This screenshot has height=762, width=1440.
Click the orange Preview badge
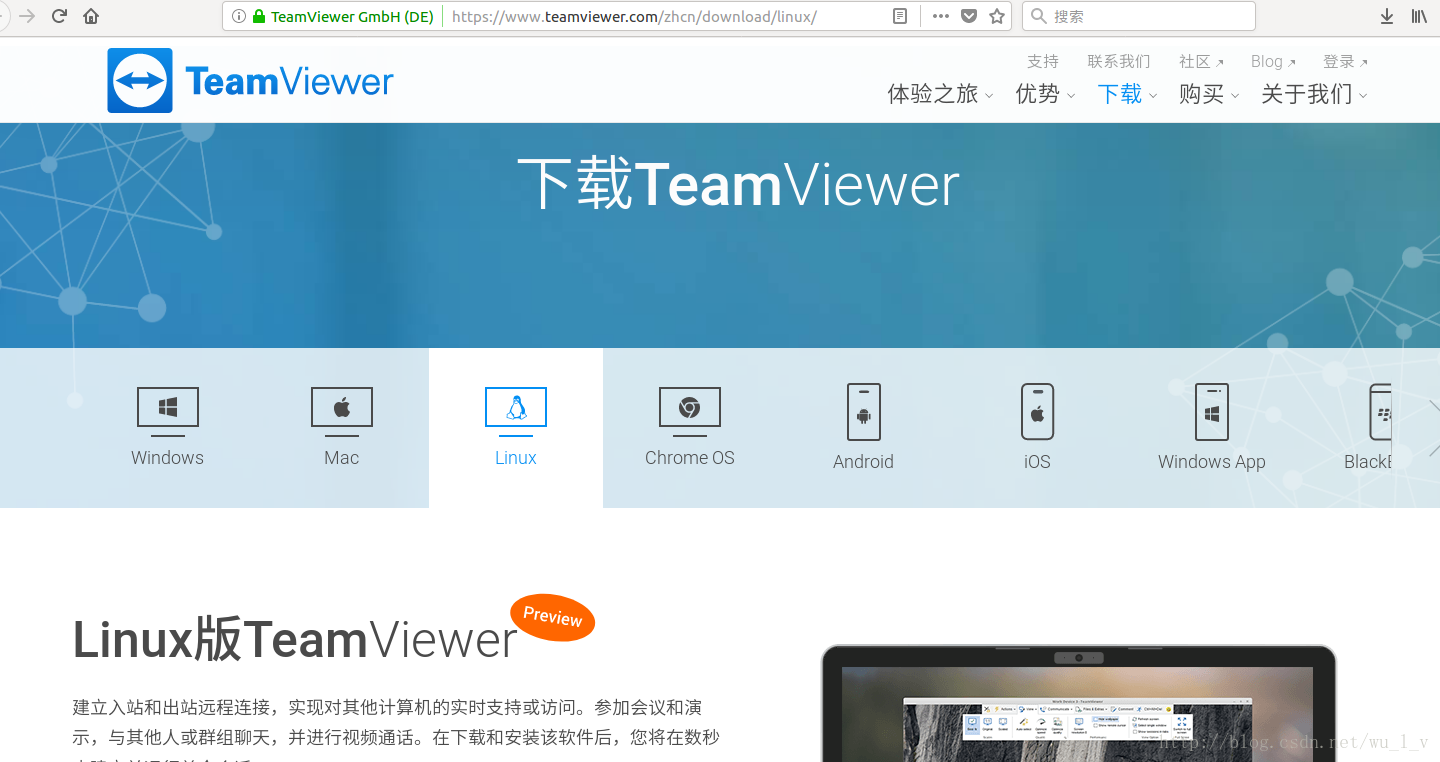click(x=553, y=617)
